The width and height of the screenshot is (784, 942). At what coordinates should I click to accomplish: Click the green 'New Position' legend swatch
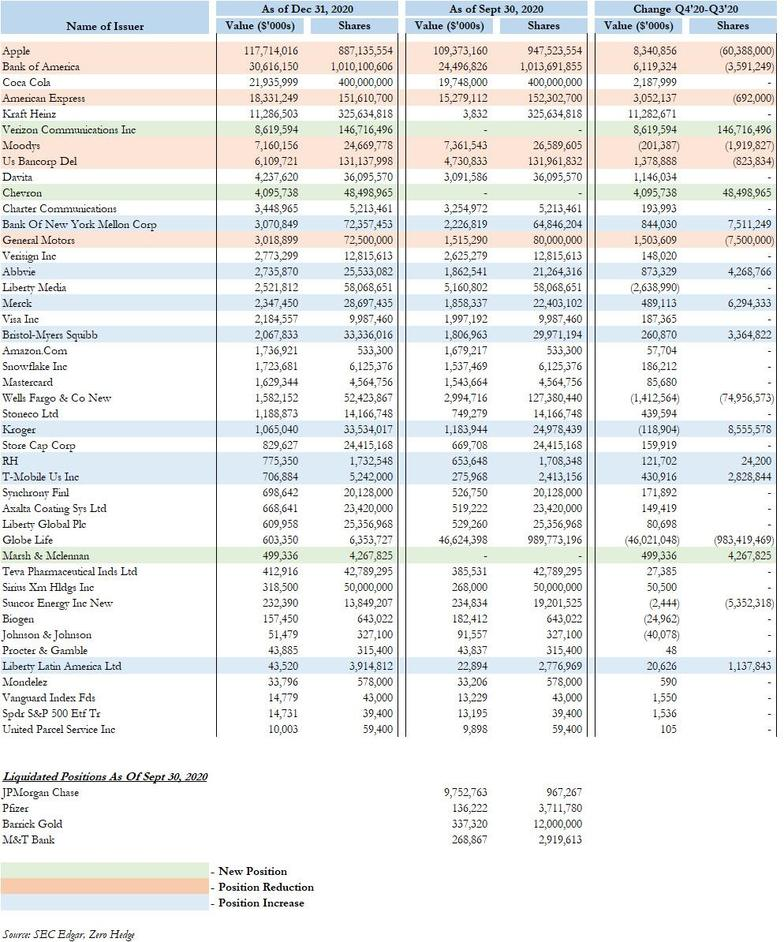105,871
